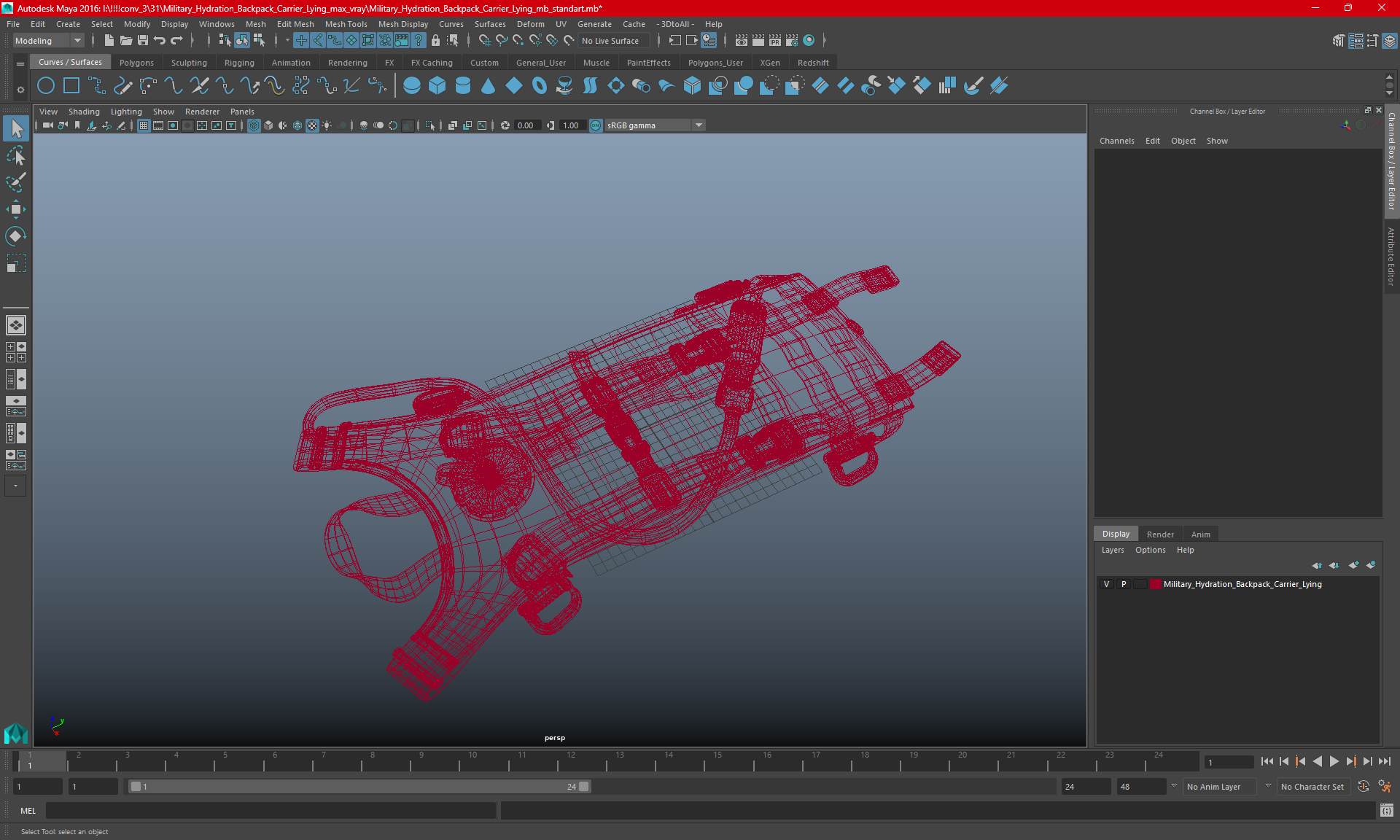The width and height of the screenshot is (1400, 840).
Task: Open the No Character Set dropdown
Action: coord(1312,787)
